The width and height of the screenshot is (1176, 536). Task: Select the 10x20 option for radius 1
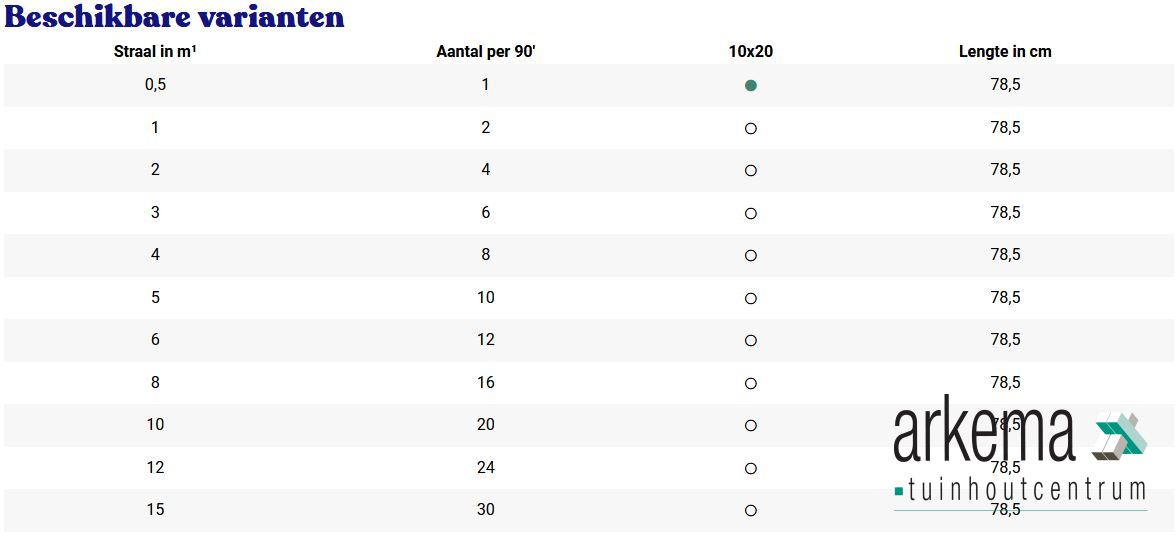[751, 128]
